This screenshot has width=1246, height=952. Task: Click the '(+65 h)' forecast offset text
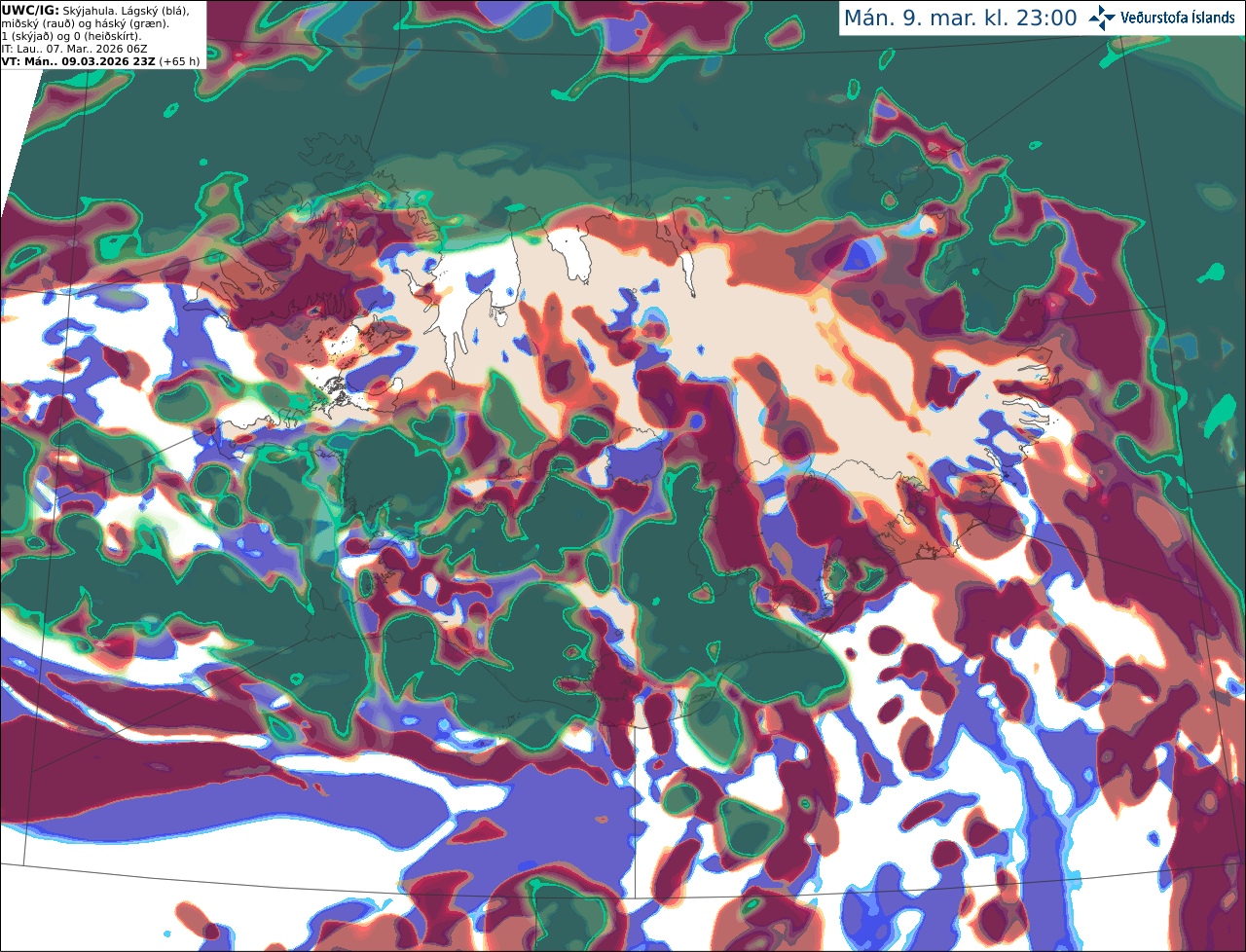pos(180,61)
